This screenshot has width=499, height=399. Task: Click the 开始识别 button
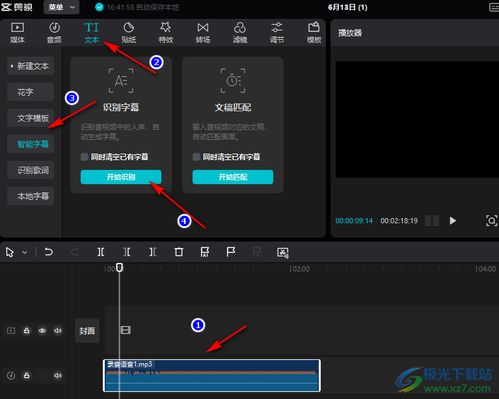[x=121, y=177]
